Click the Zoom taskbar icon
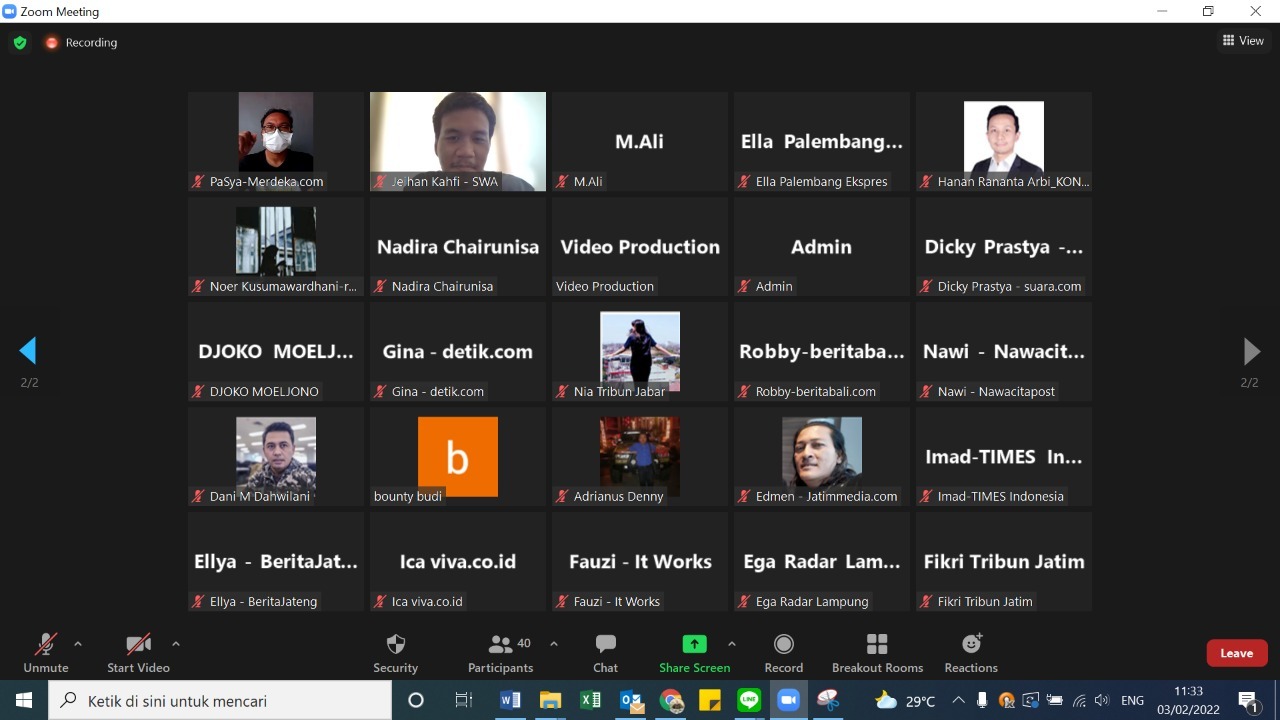The height and width of the screenshot is (720, 1280). 789,700
